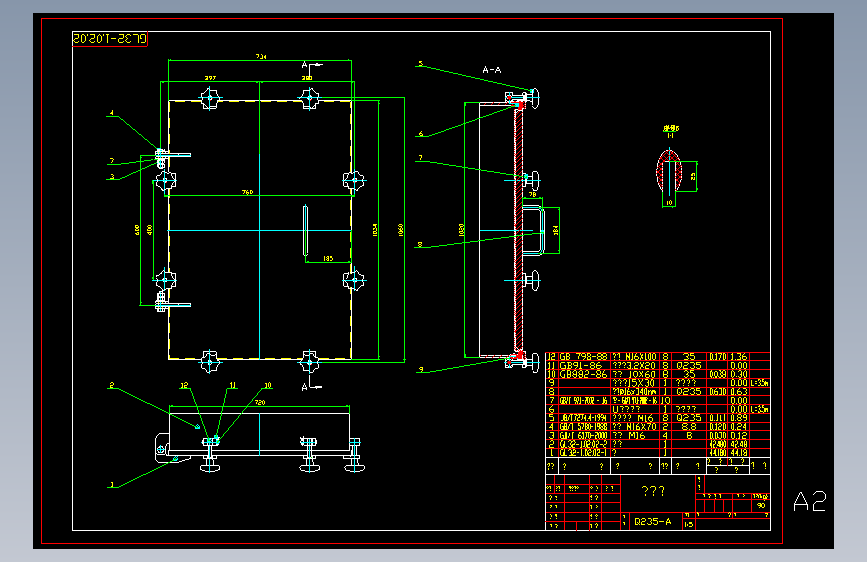The image size is (867, 562).
Task: Click the 42.48 total weight cell
Action: [x=739, y=444]
